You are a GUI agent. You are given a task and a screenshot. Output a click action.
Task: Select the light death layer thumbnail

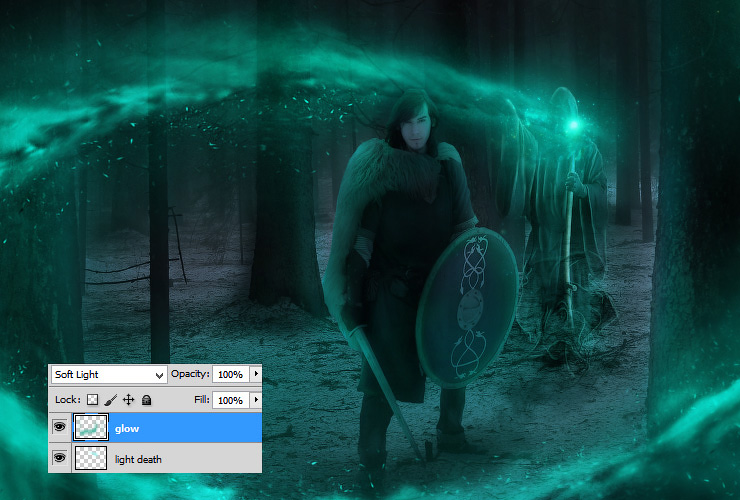pyautogui.click(x=91, y=458)
